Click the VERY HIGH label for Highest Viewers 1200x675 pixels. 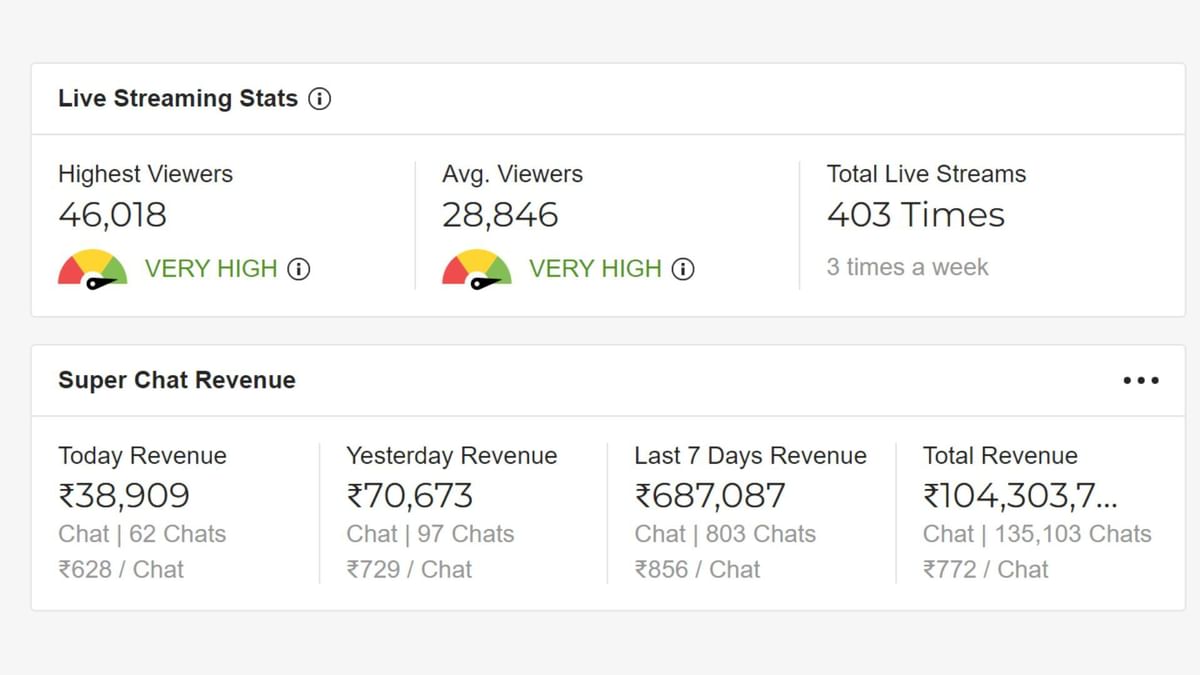tap(212, 268)
